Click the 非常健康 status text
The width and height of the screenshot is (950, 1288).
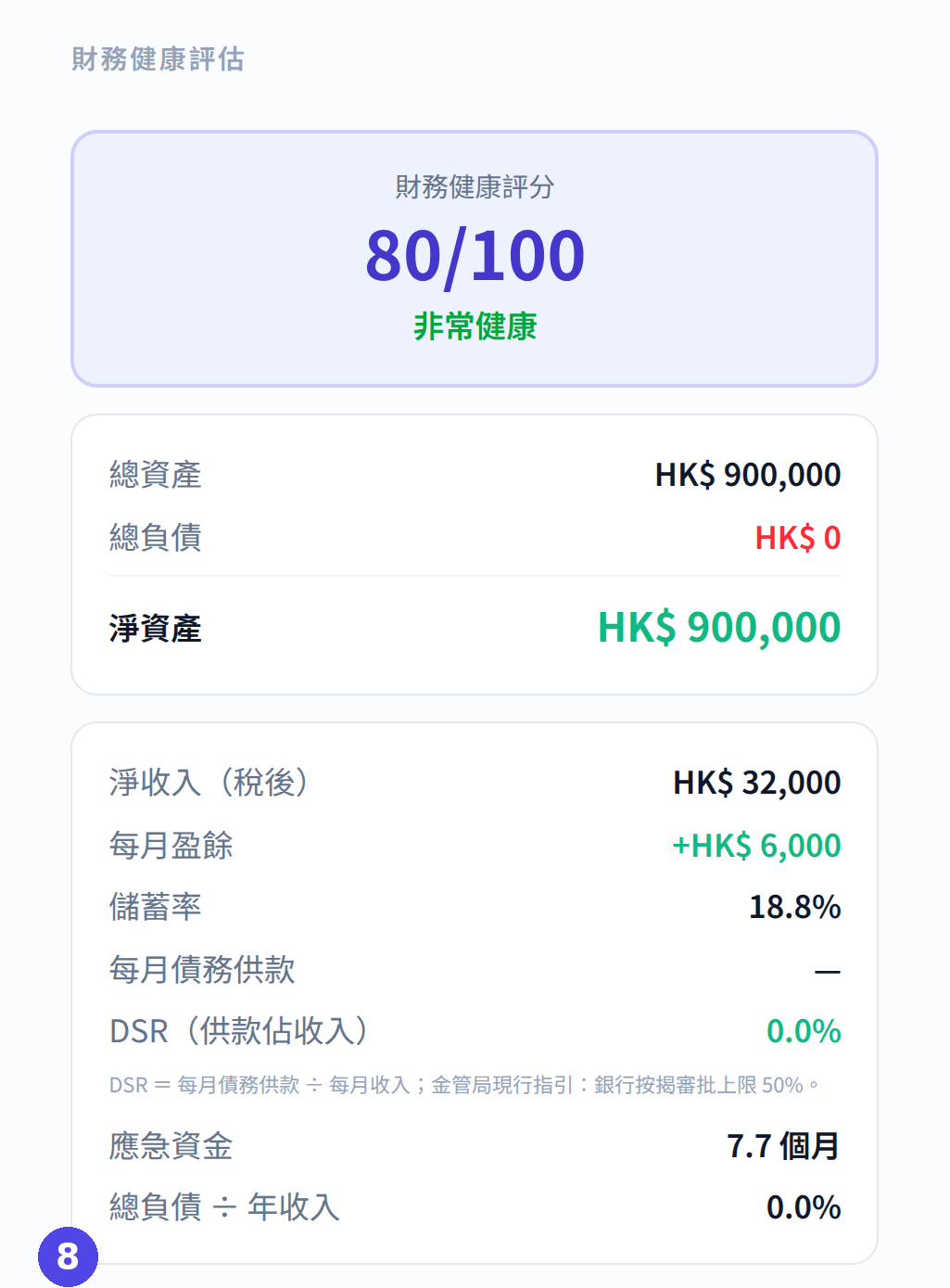click(x=475, y=326)
